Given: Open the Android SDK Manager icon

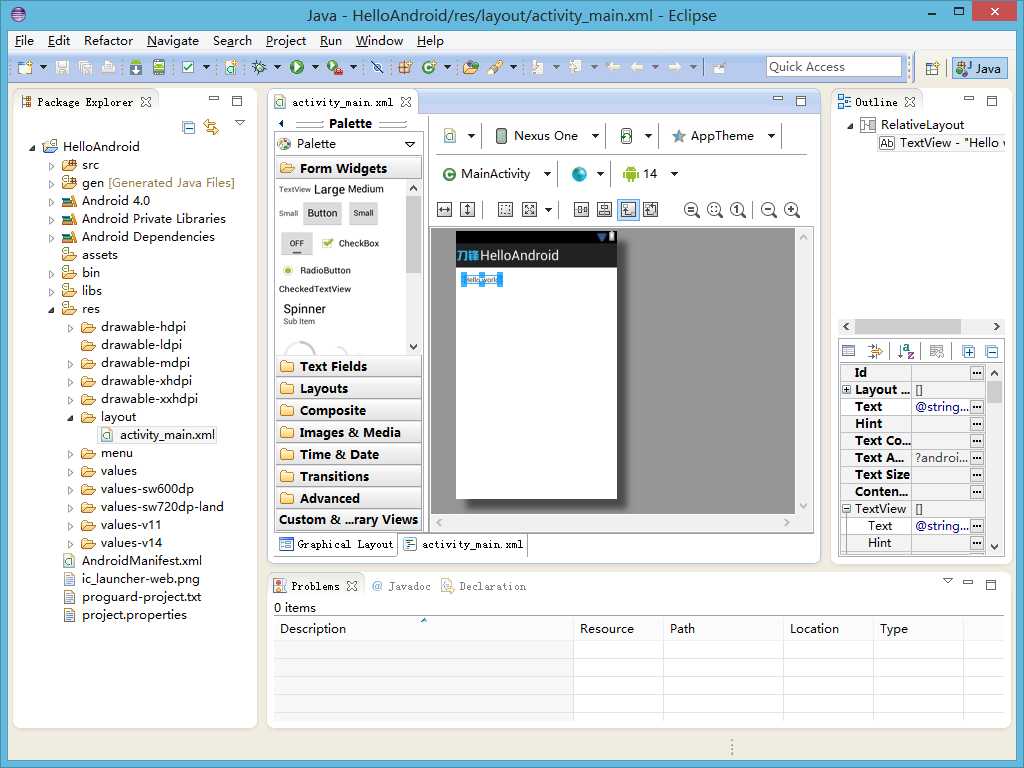Looking at the screenshot, I should click(x=136, y=67).
